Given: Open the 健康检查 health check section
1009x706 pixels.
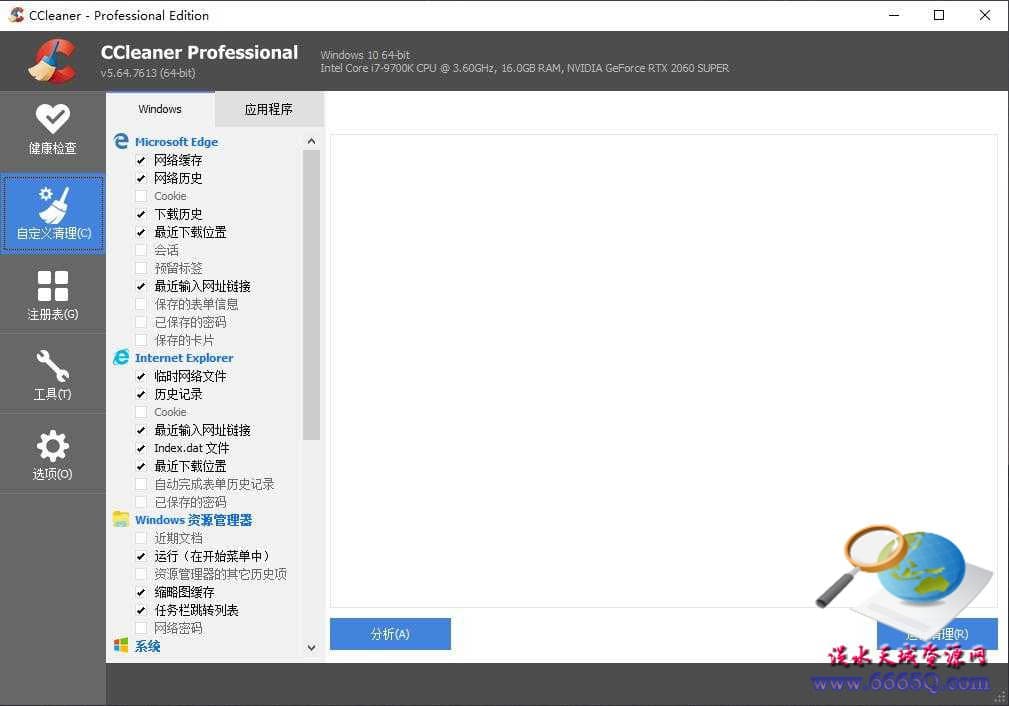Looking at the screenshot, I should click(53, 129).
